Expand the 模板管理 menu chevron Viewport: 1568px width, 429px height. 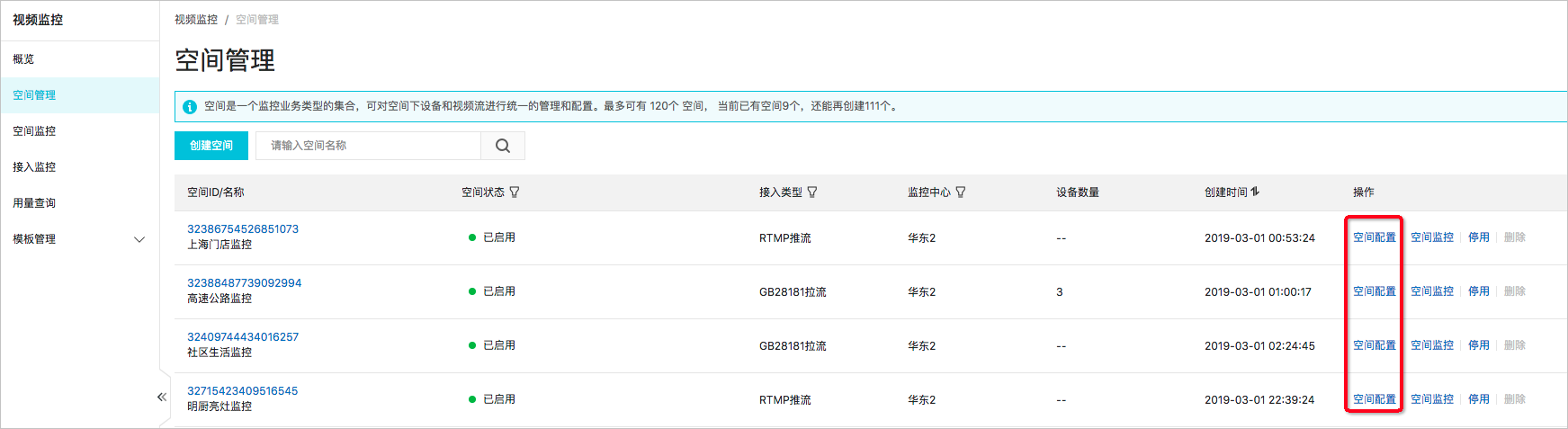(x=139, y=239)
